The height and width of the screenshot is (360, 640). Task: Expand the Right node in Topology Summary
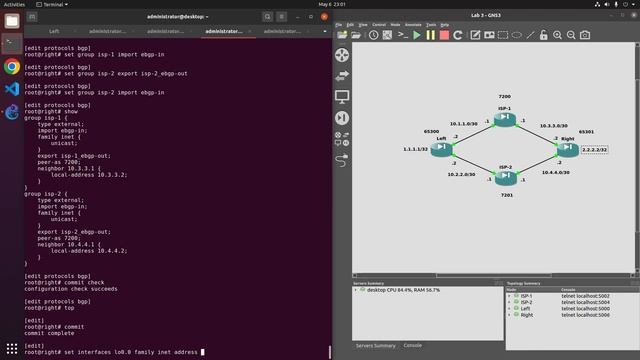coord(509,315)
